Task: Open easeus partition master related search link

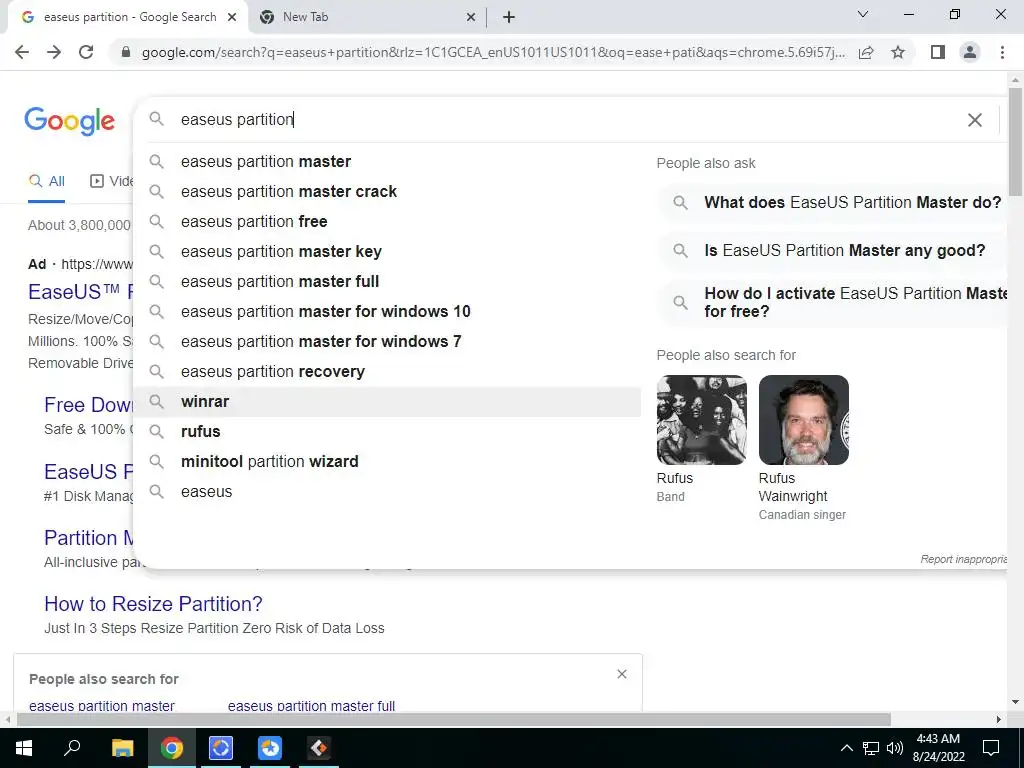Action: coord(102,706)
